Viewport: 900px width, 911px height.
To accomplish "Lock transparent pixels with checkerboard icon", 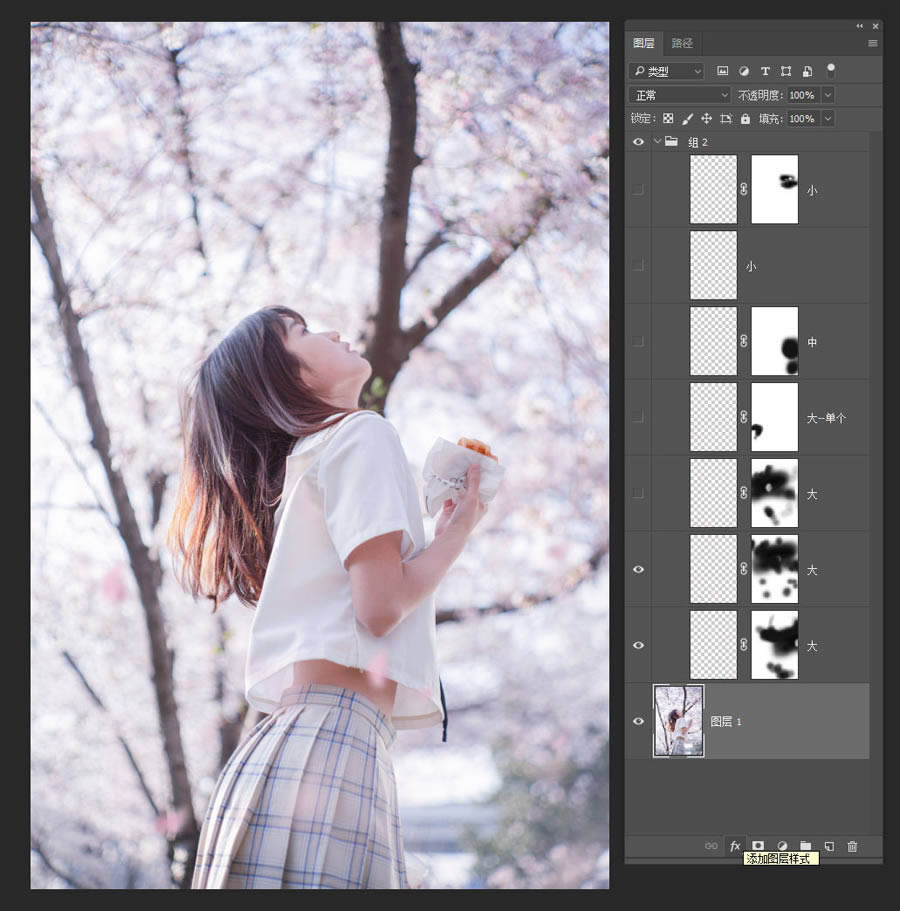I will (668, 118).
